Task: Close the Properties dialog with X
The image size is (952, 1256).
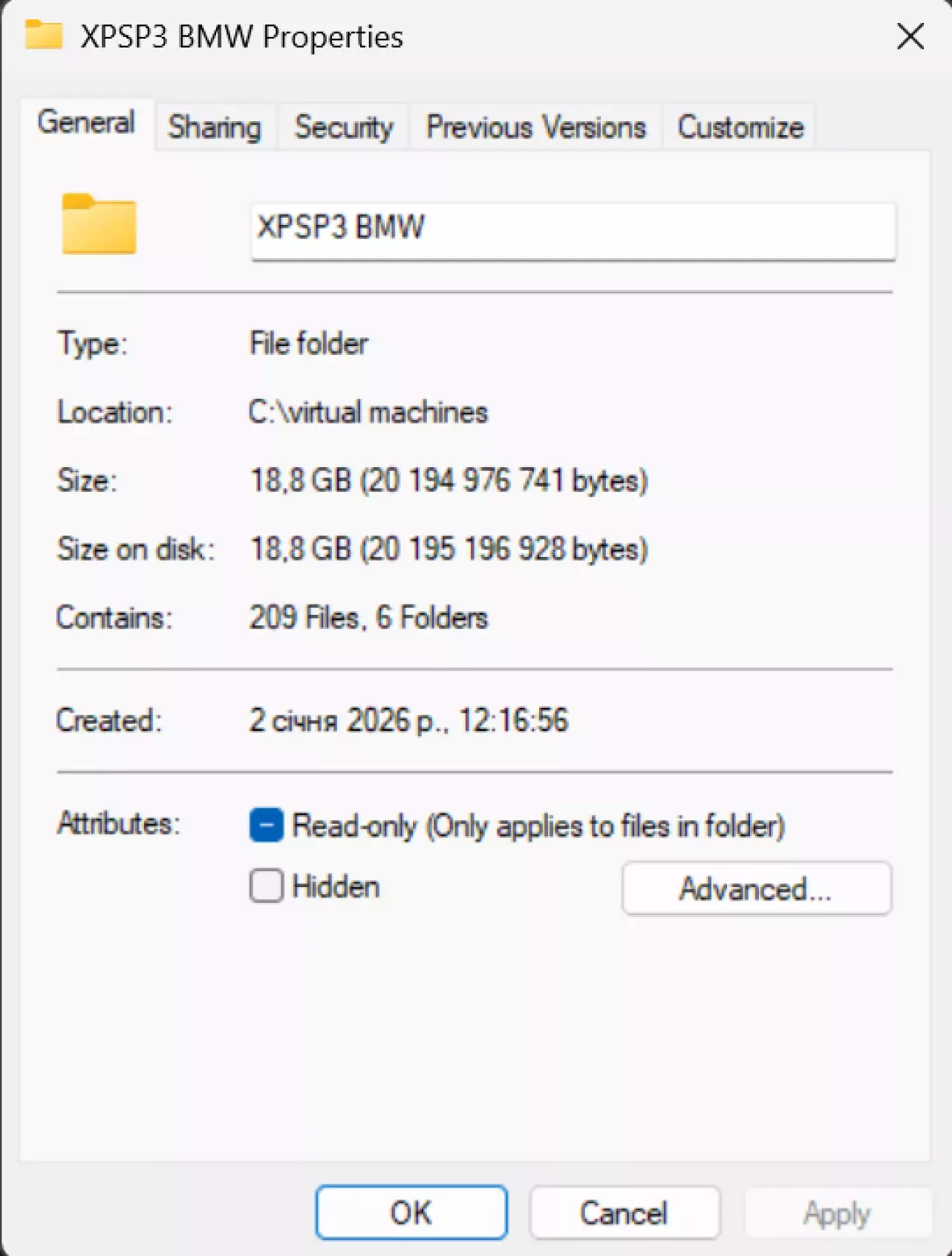Action: 910,36
